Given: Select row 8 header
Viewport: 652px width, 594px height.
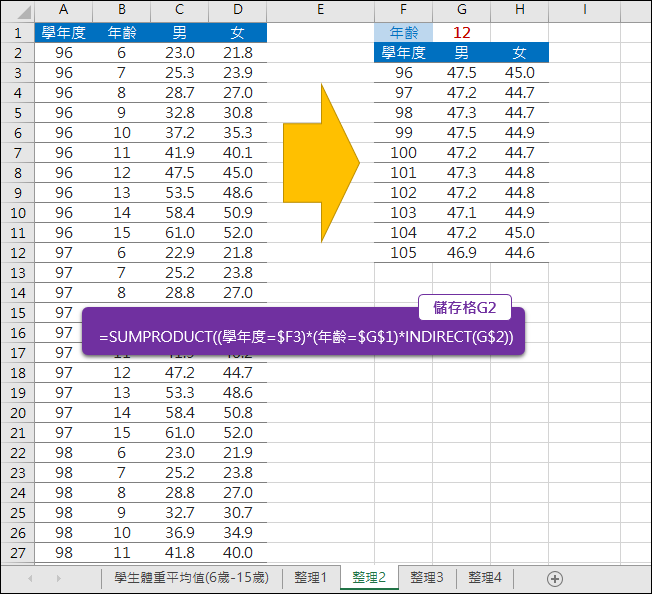Looking at the screenshot, I should coord(17,173).
